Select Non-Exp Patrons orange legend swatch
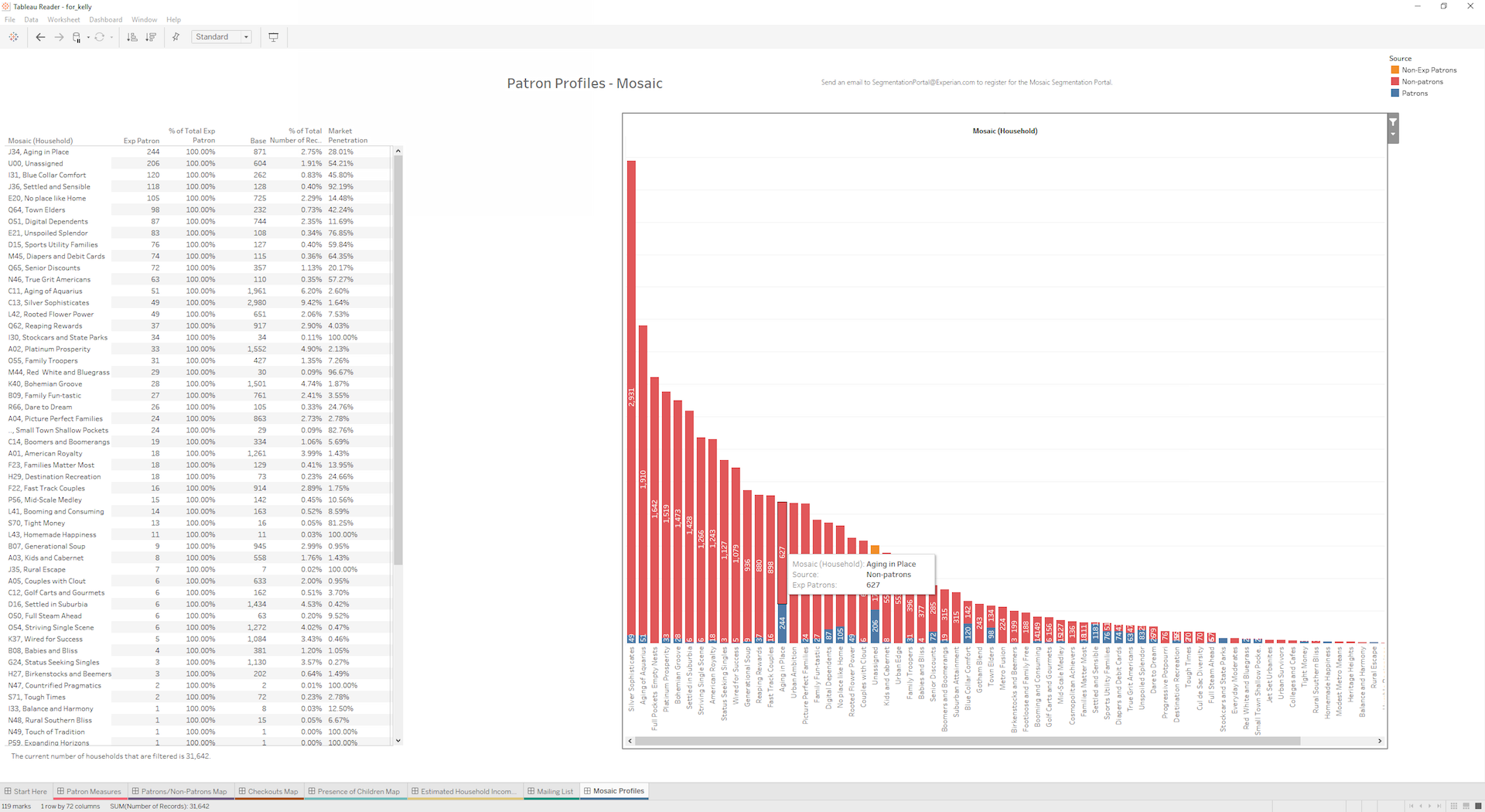 tap(1395, 70)
